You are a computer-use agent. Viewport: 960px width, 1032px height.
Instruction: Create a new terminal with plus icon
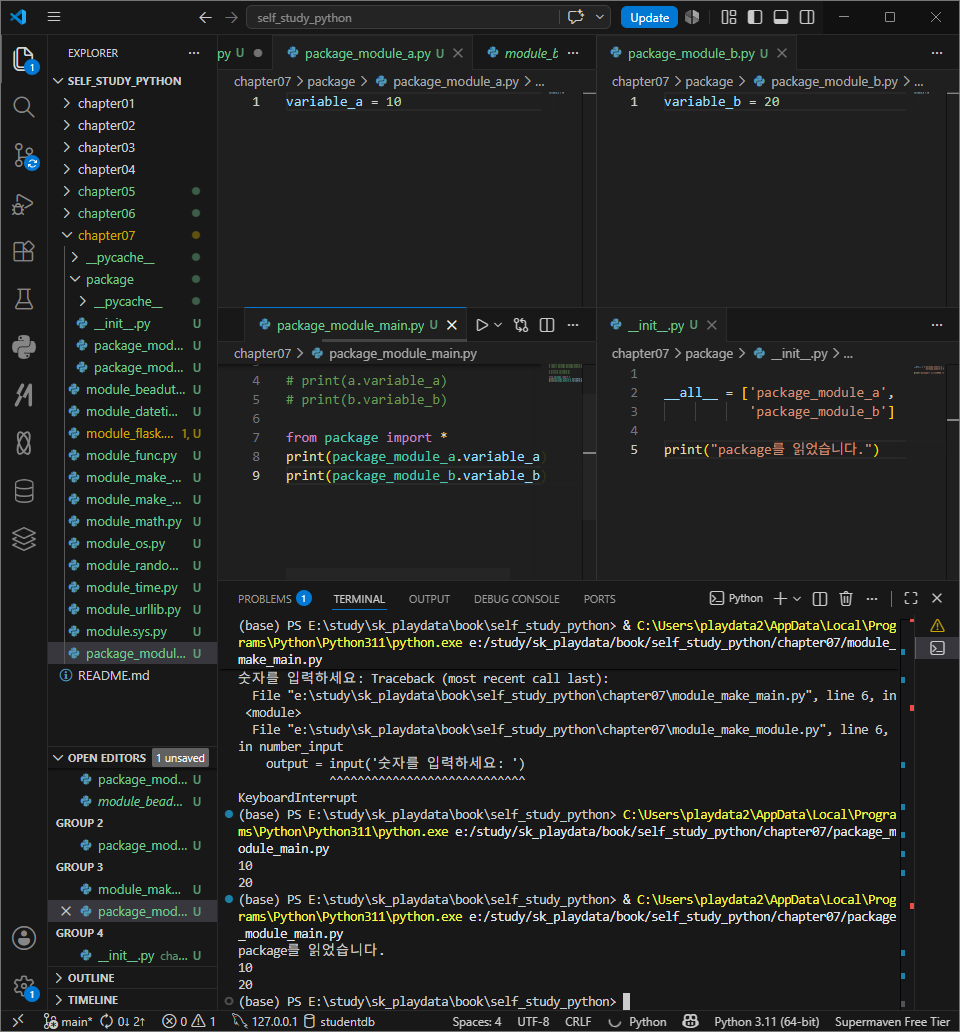tap(780, 598)
